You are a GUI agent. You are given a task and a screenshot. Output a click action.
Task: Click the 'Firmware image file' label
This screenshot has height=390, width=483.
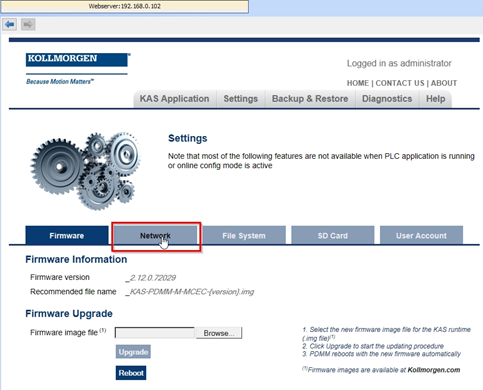68,332
